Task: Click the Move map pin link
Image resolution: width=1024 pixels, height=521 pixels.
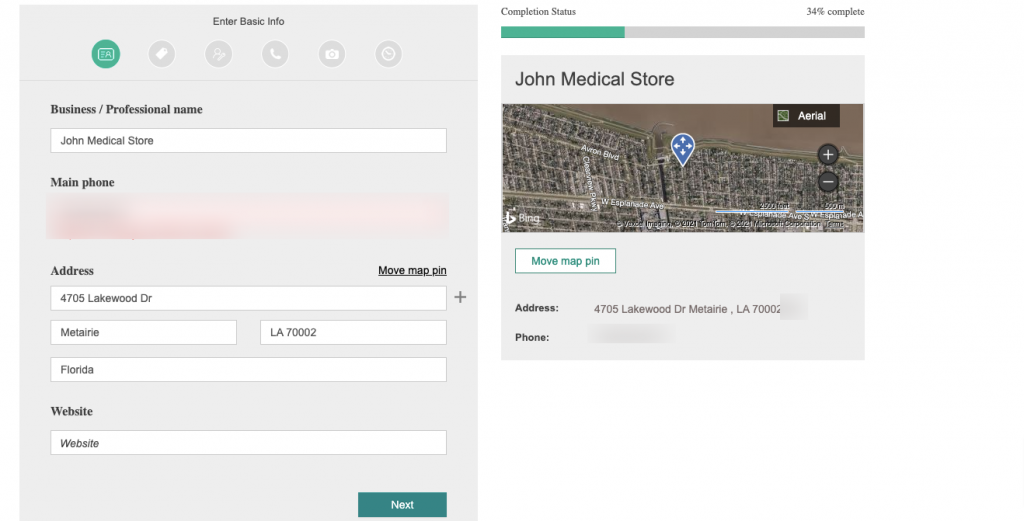Action: click(x=412, y=270)
